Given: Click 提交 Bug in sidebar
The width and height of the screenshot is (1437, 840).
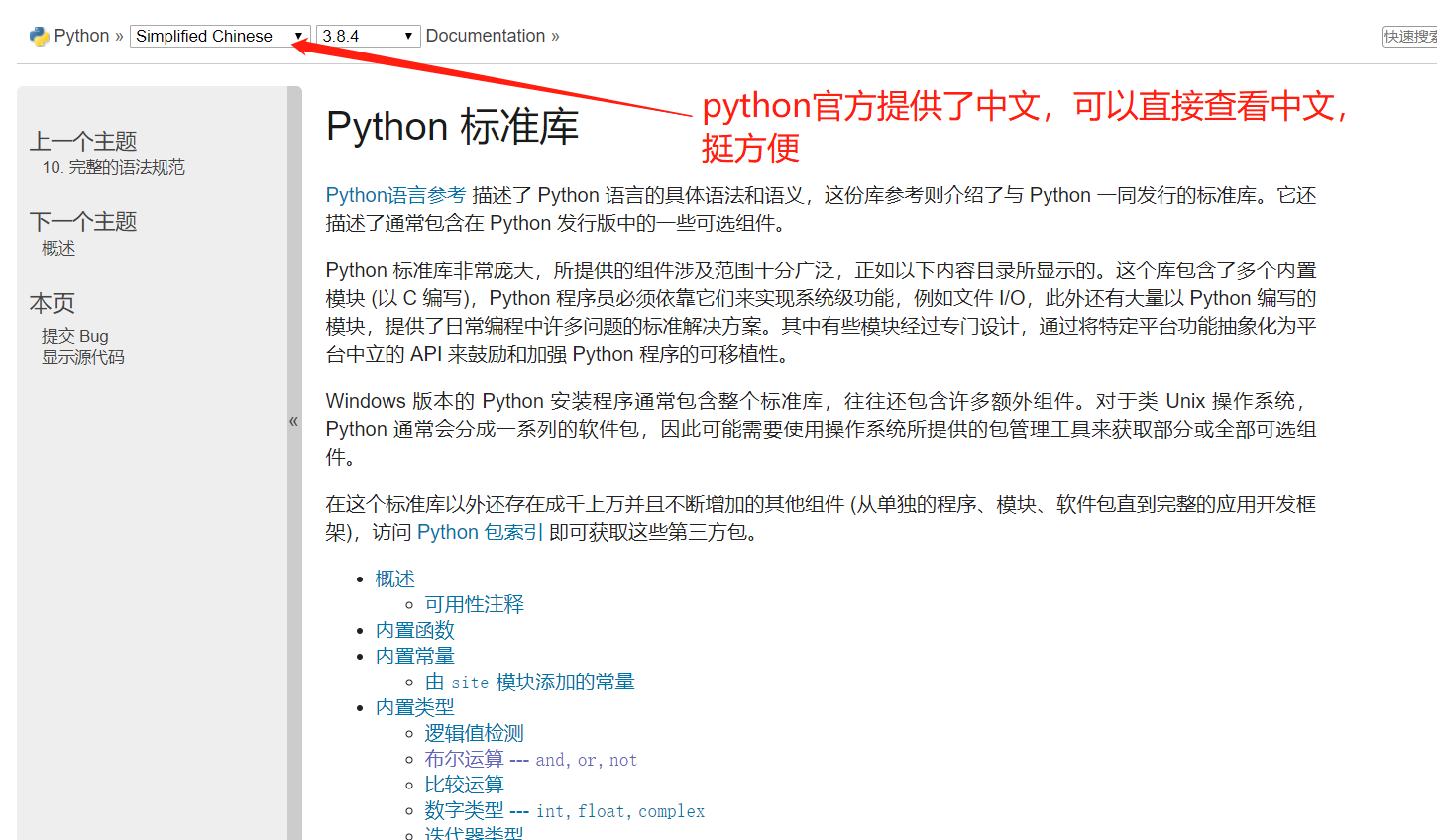Looking at the screenshot, I should coord(75,336).
